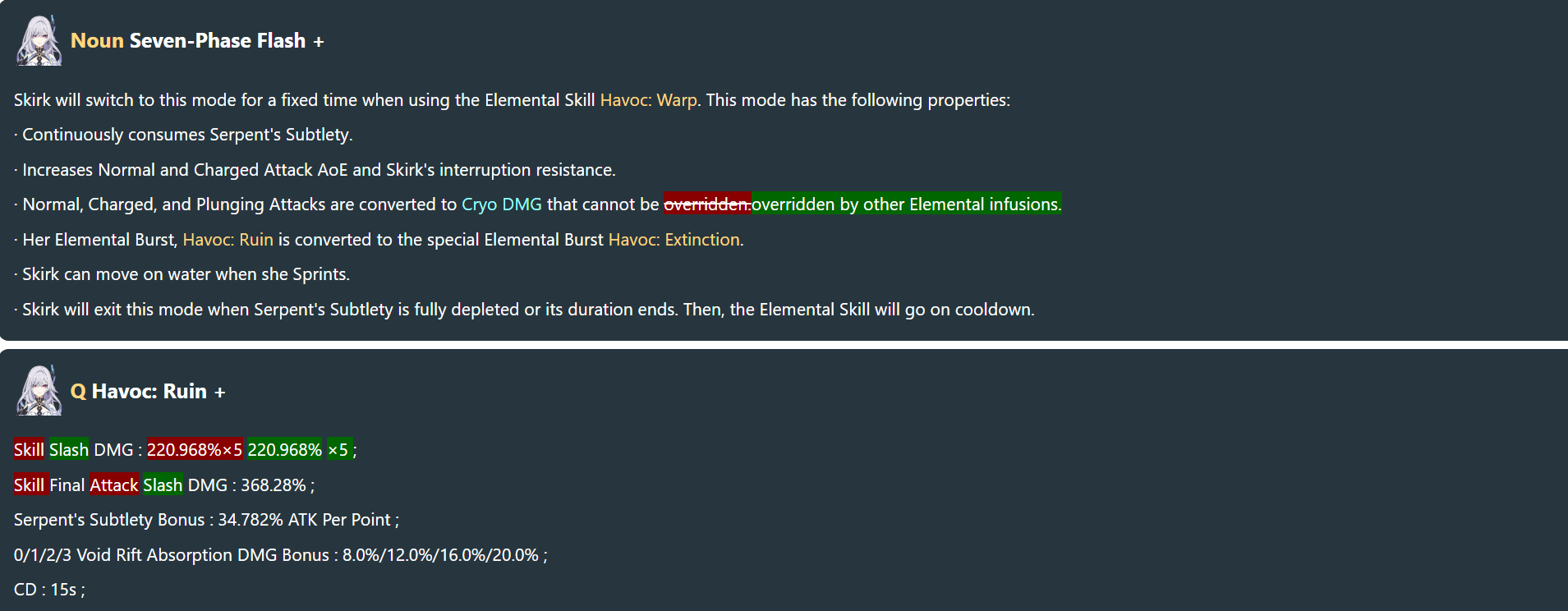Viewport: 1568px width, 611px height.
Task: Click the Cryo DMG colored text
Action: 502,204
